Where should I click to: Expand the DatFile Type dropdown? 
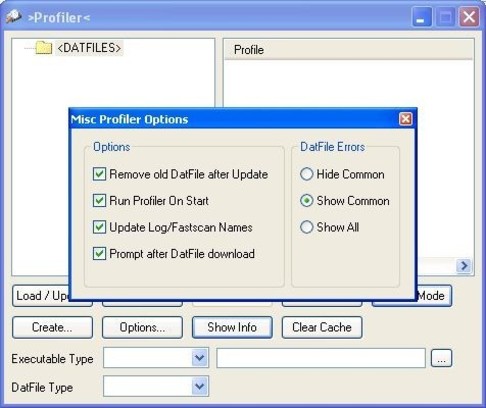200,386
